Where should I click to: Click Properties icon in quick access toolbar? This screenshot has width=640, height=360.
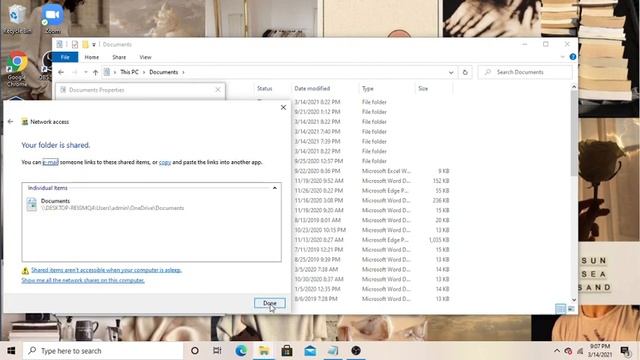point(60,44)
